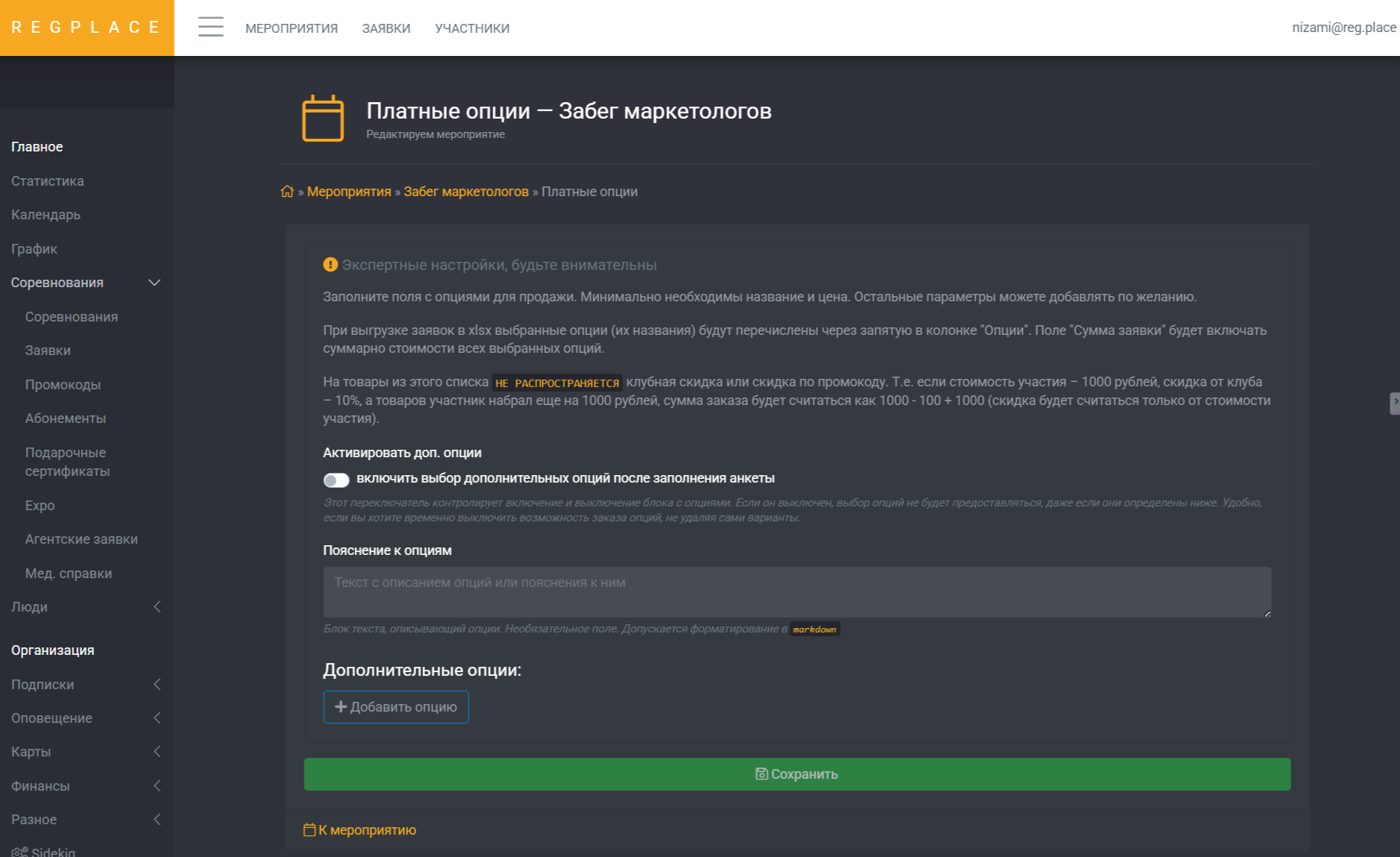
Task: Follow the К мероприятию link
Action: [360, 830]
